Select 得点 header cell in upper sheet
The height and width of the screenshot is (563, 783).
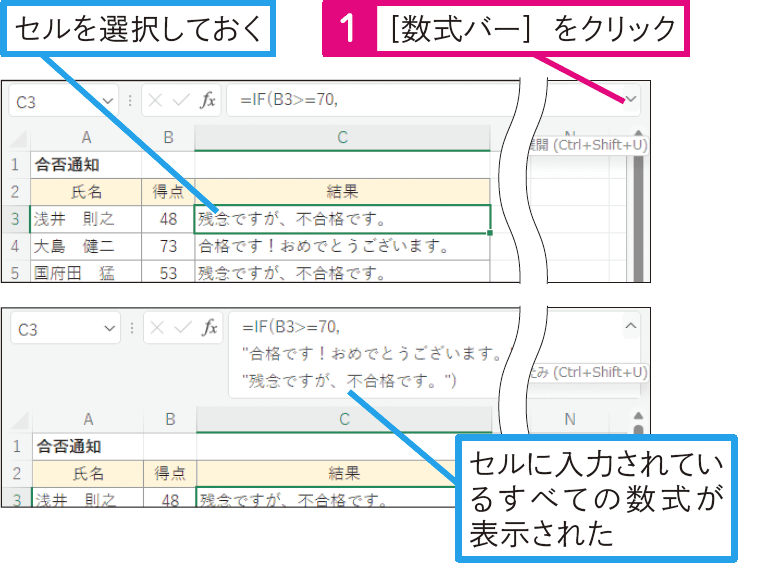click(x=168, y=191)
